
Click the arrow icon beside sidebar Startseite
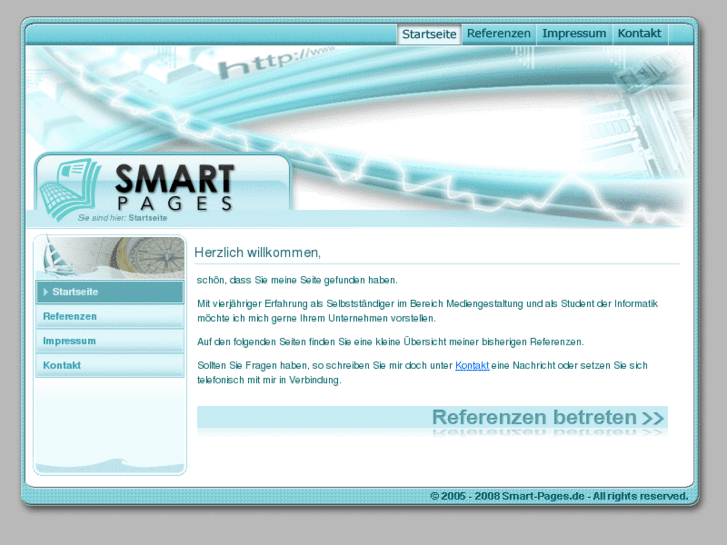point(46,292)
